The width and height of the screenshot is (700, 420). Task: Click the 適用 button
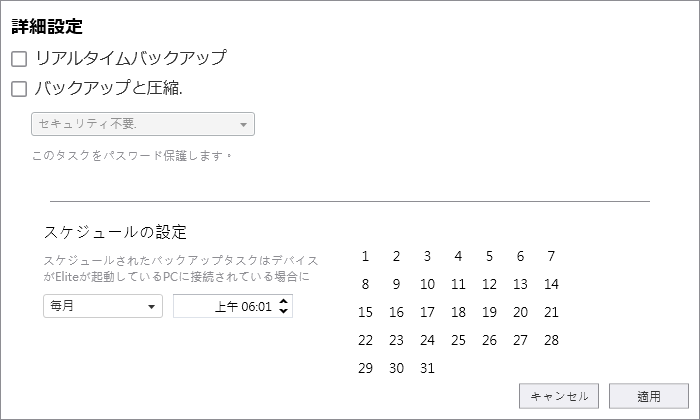649,396
